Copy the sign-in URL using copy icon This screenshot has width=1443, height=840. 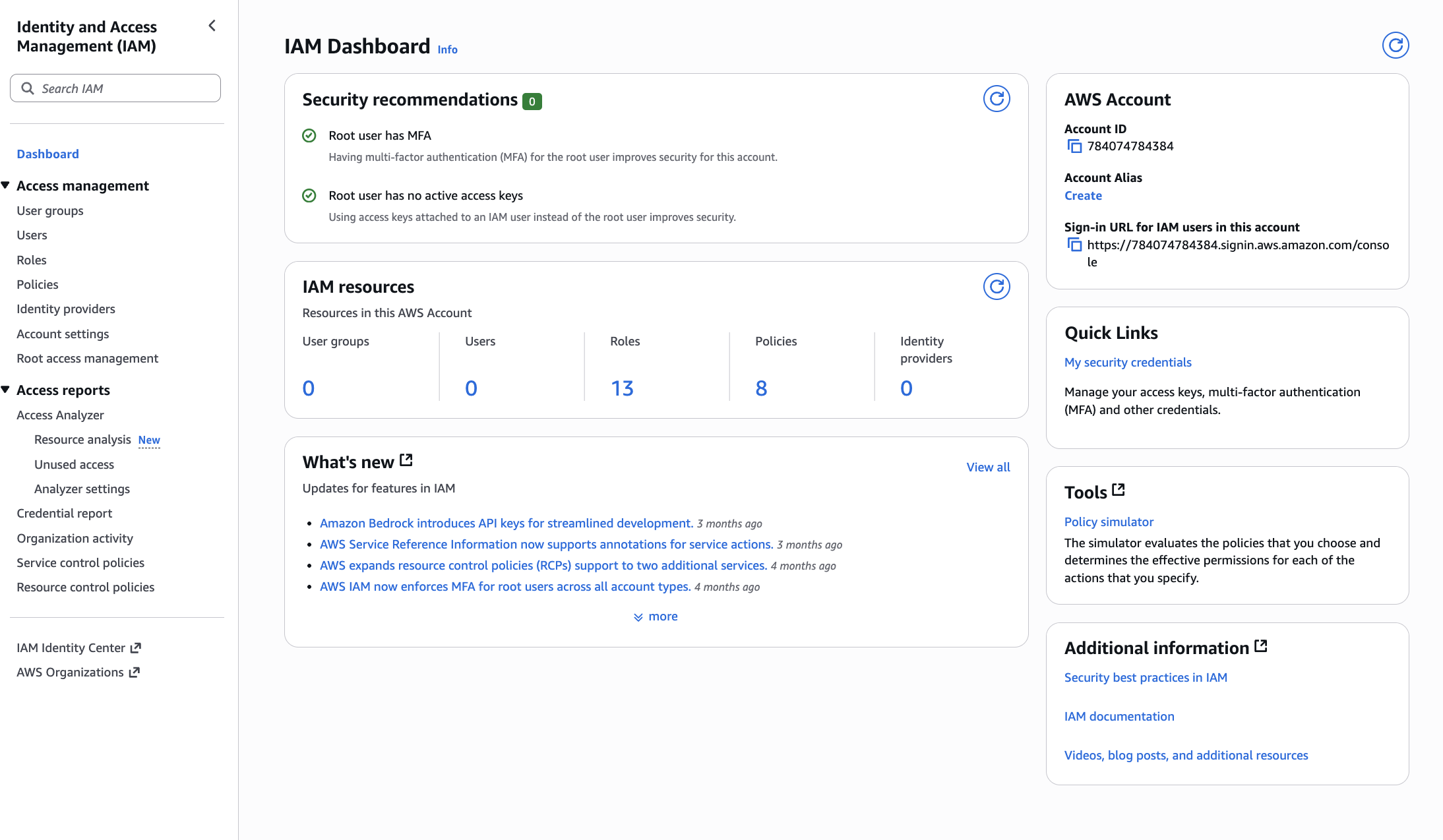click(1074, 245)
